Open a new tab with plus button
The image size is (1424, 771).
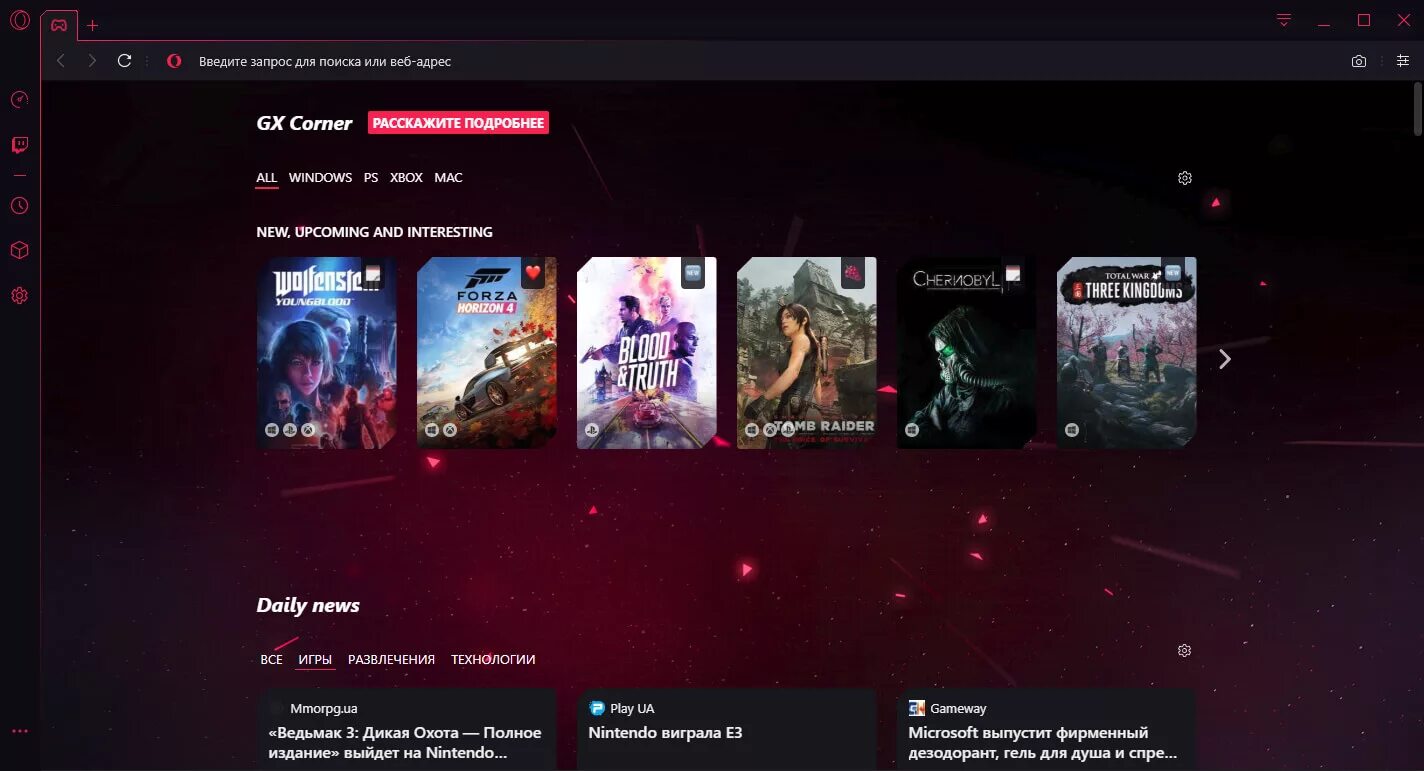tap(93, 25)
